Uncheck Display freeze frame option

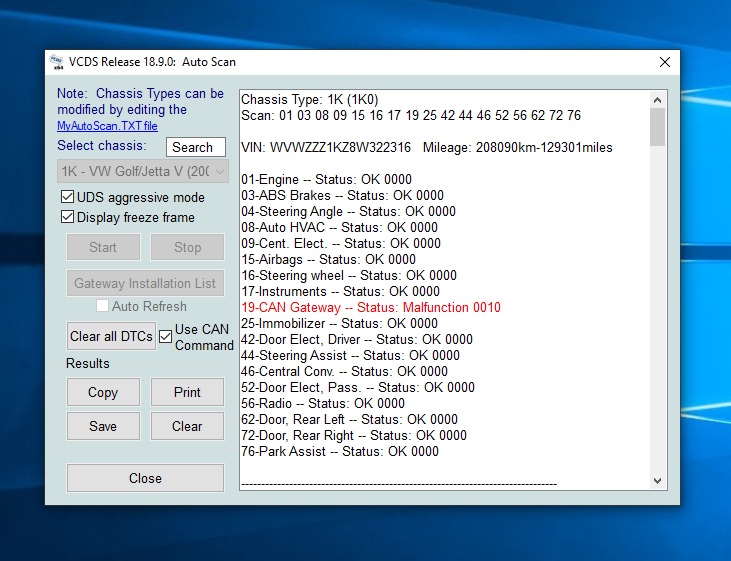[x=68, y=217]
